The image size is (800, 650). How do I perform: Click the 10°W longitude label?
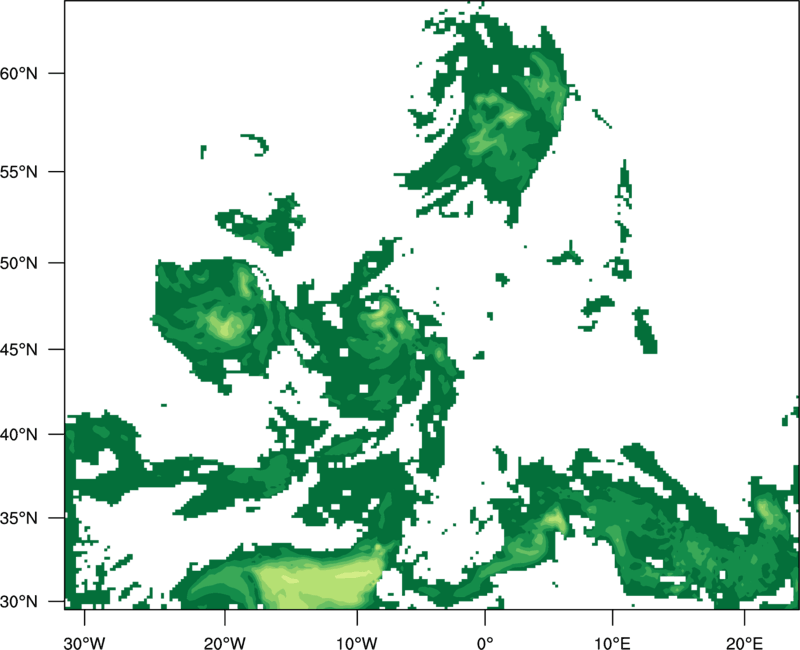coord(357,642)
